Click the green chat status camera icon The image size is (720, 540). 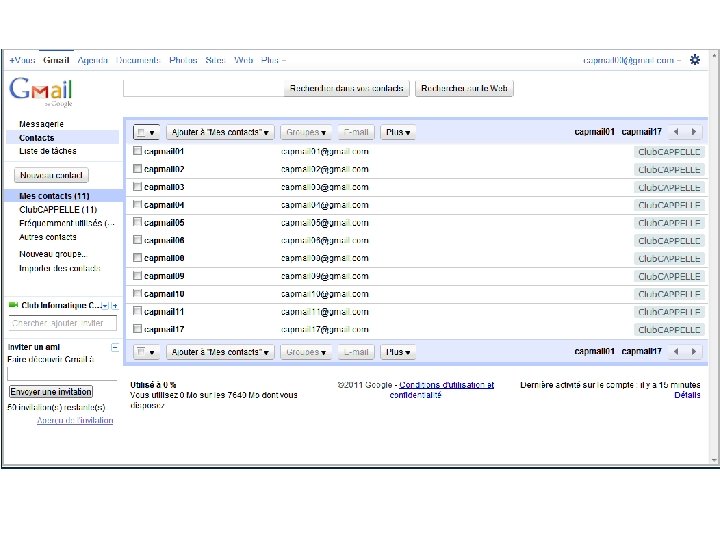[x=13, y=305]
